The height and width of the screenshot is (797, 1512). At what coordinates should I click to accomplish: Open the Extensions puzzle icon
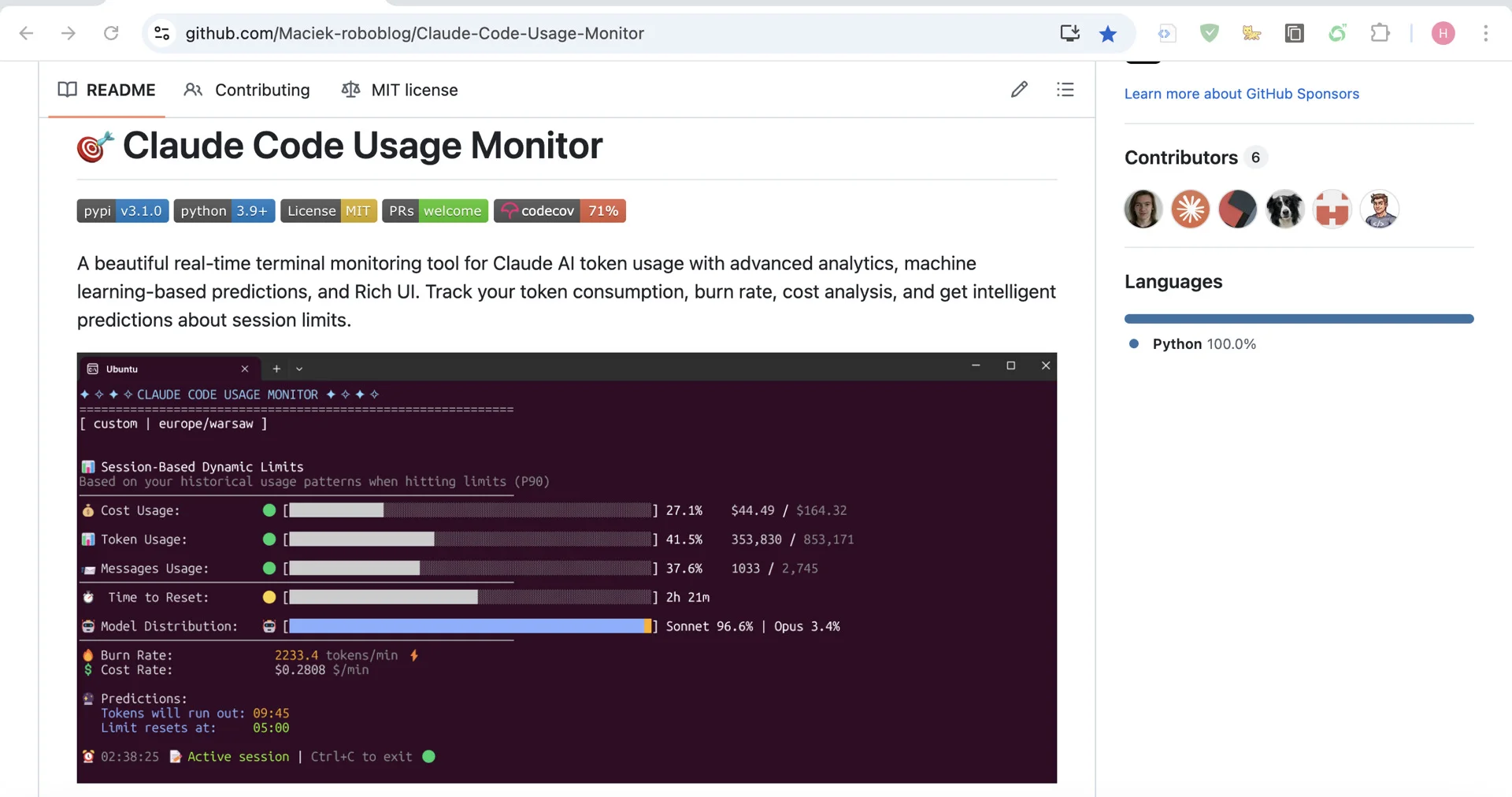1380,33
